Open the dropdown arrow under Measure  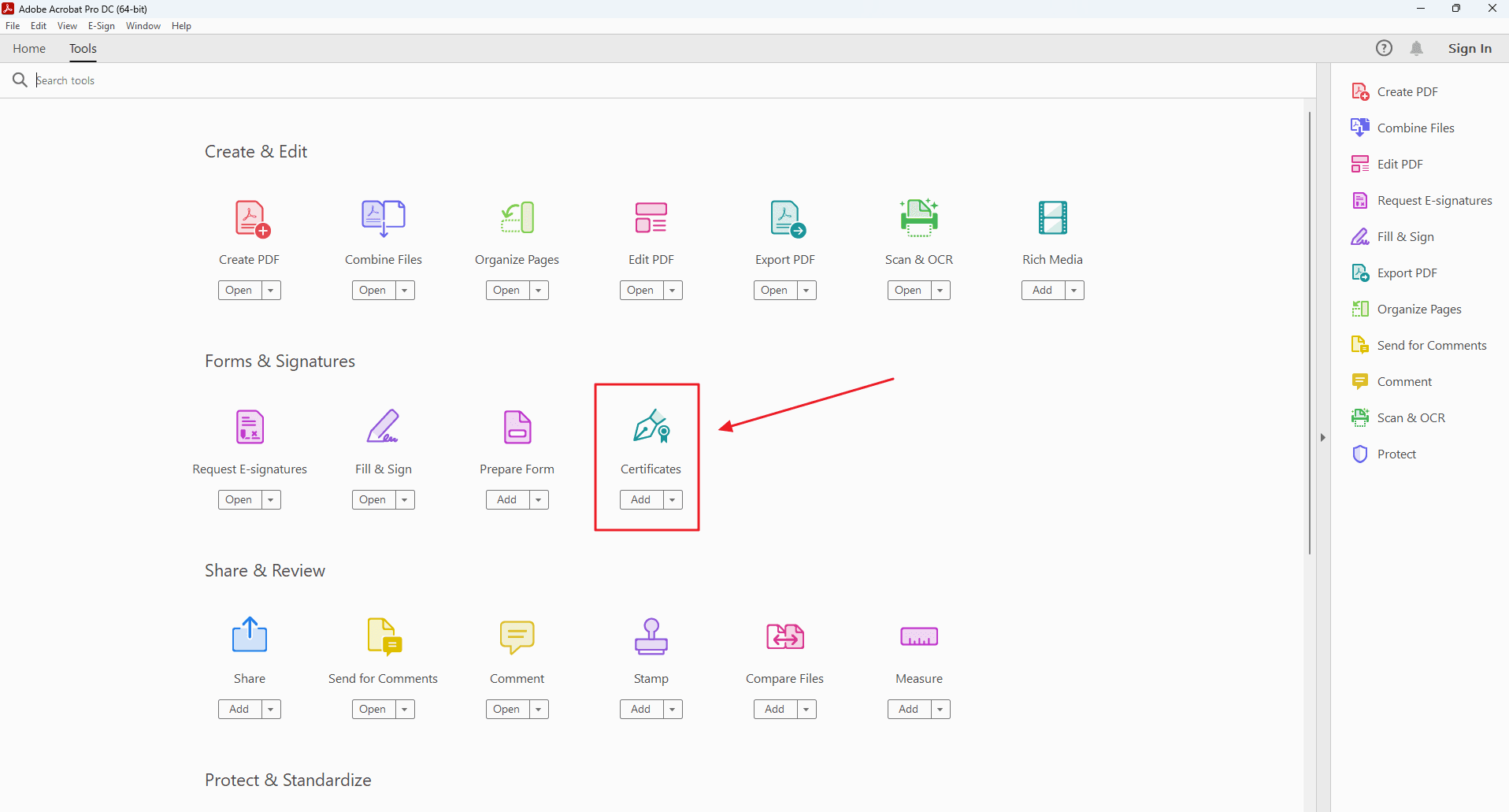tap(940, 710)
